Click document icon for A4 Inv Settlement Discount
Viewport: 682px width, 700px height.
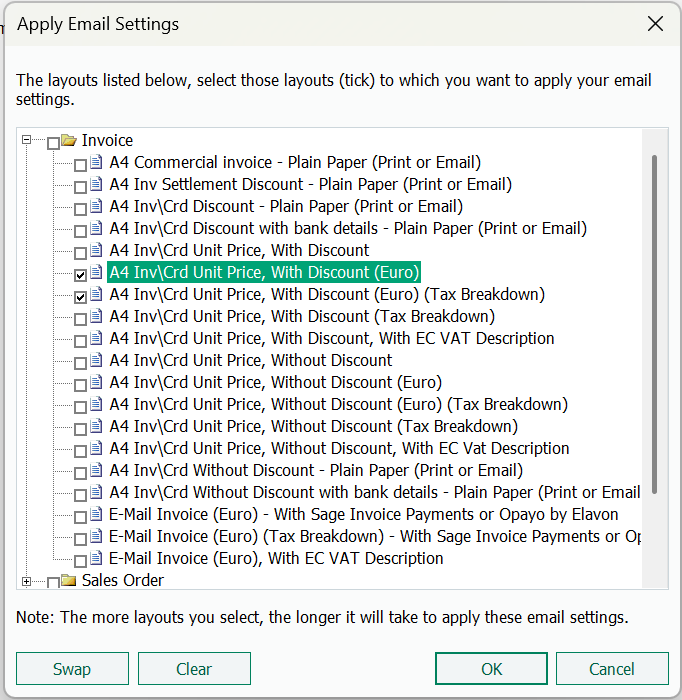coord(96,183)
